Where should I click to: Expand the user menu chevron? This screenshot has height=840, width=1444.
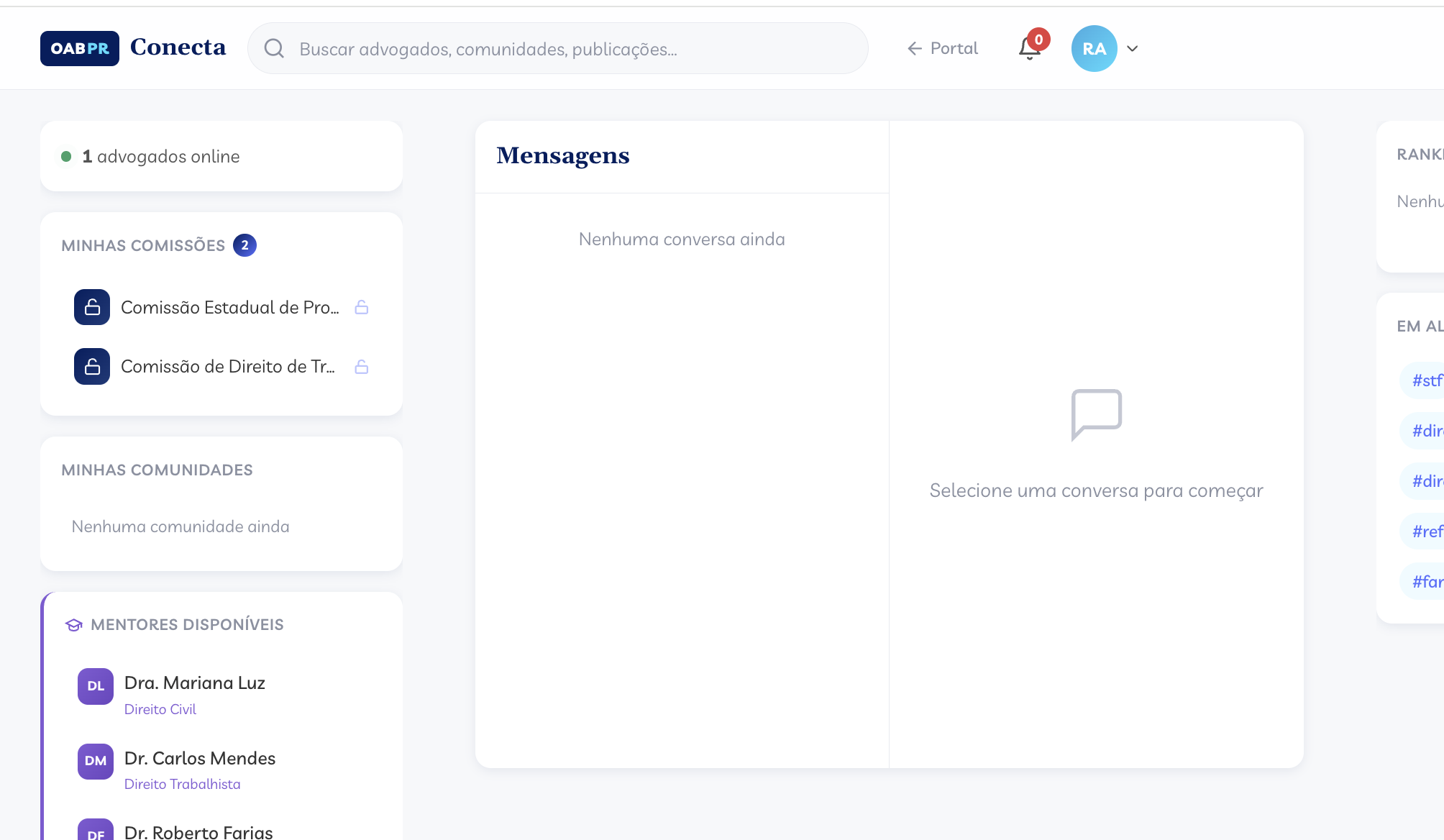[x=1133, y=48]
